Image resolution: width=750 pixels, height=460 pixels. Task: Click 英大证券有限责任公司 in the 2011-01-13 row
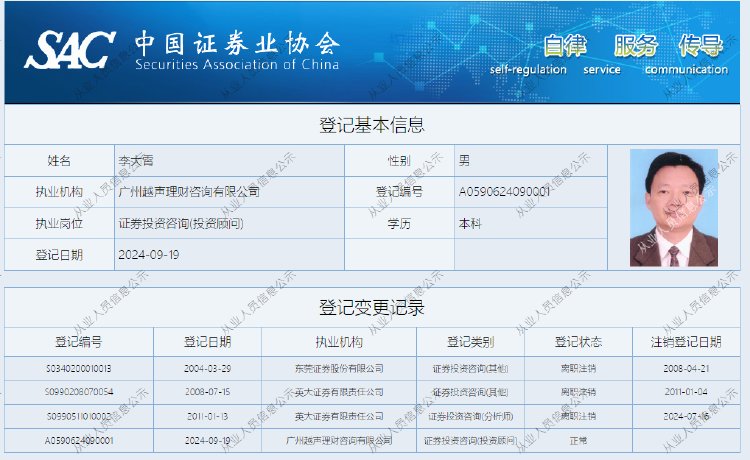coord(339,416)
